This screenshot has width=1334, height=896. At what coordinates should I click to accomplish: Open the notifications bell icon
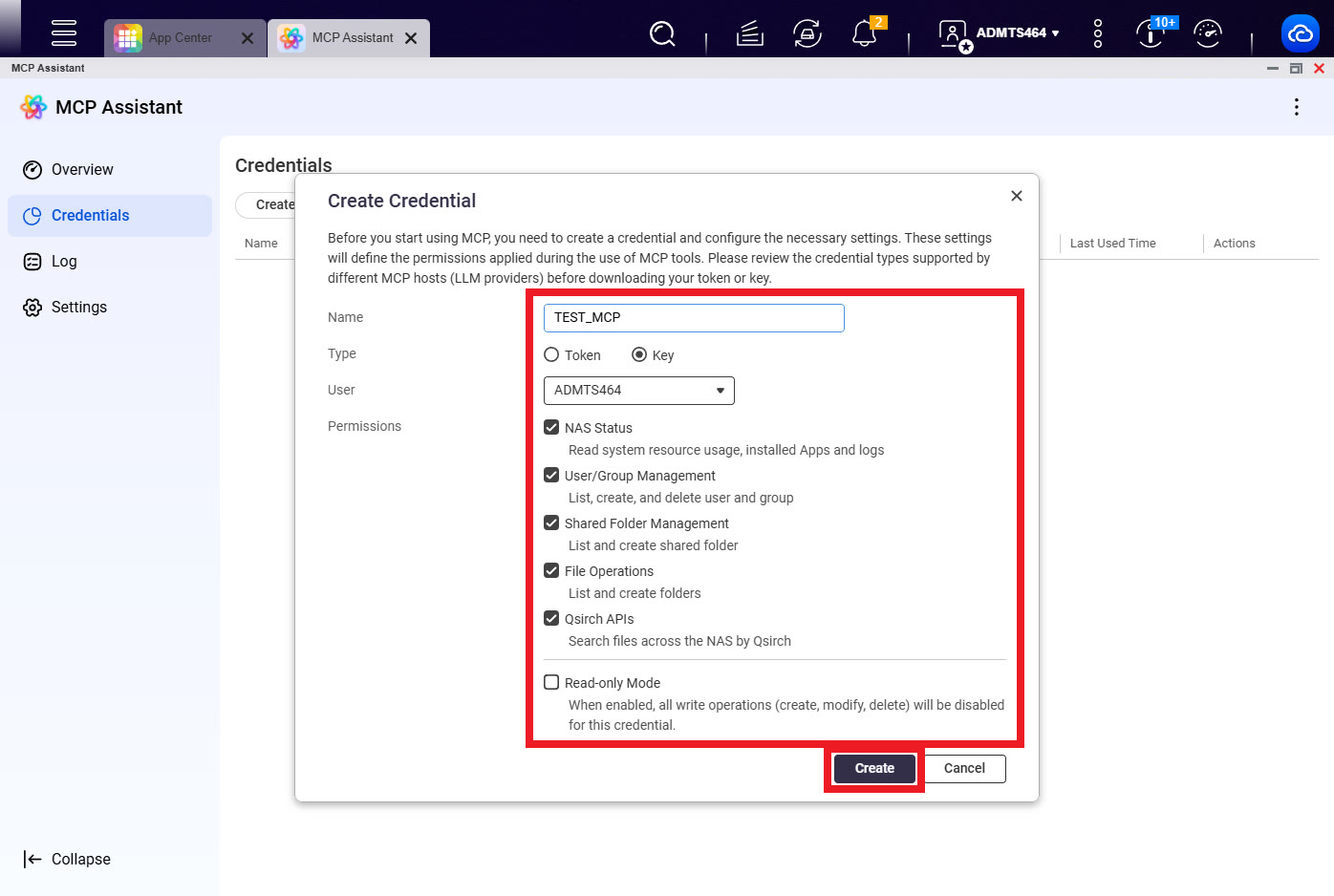pos(865,34)
